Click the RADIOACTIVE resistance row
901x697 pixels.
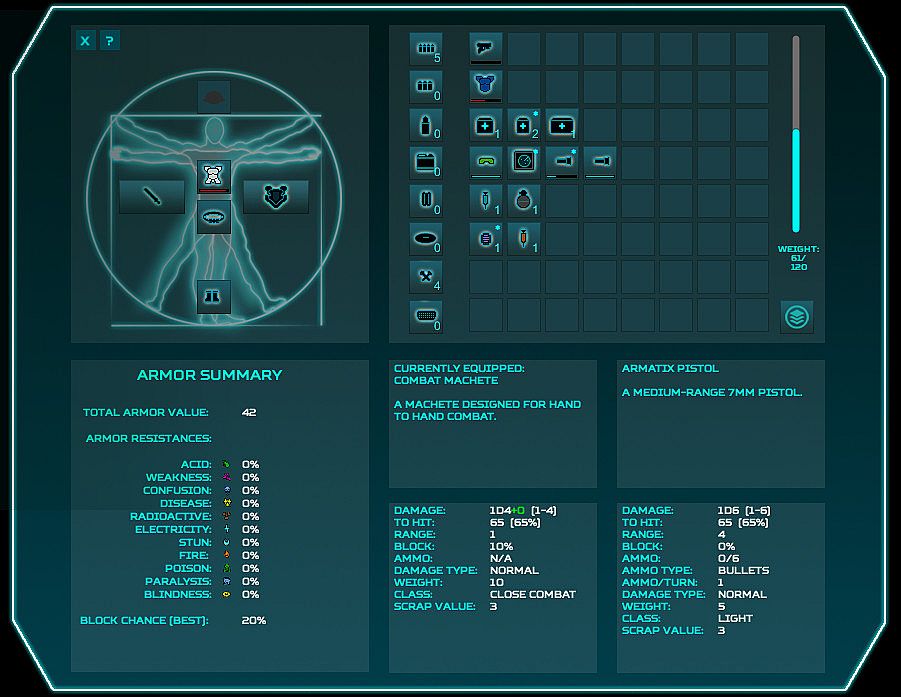[194, 517]
